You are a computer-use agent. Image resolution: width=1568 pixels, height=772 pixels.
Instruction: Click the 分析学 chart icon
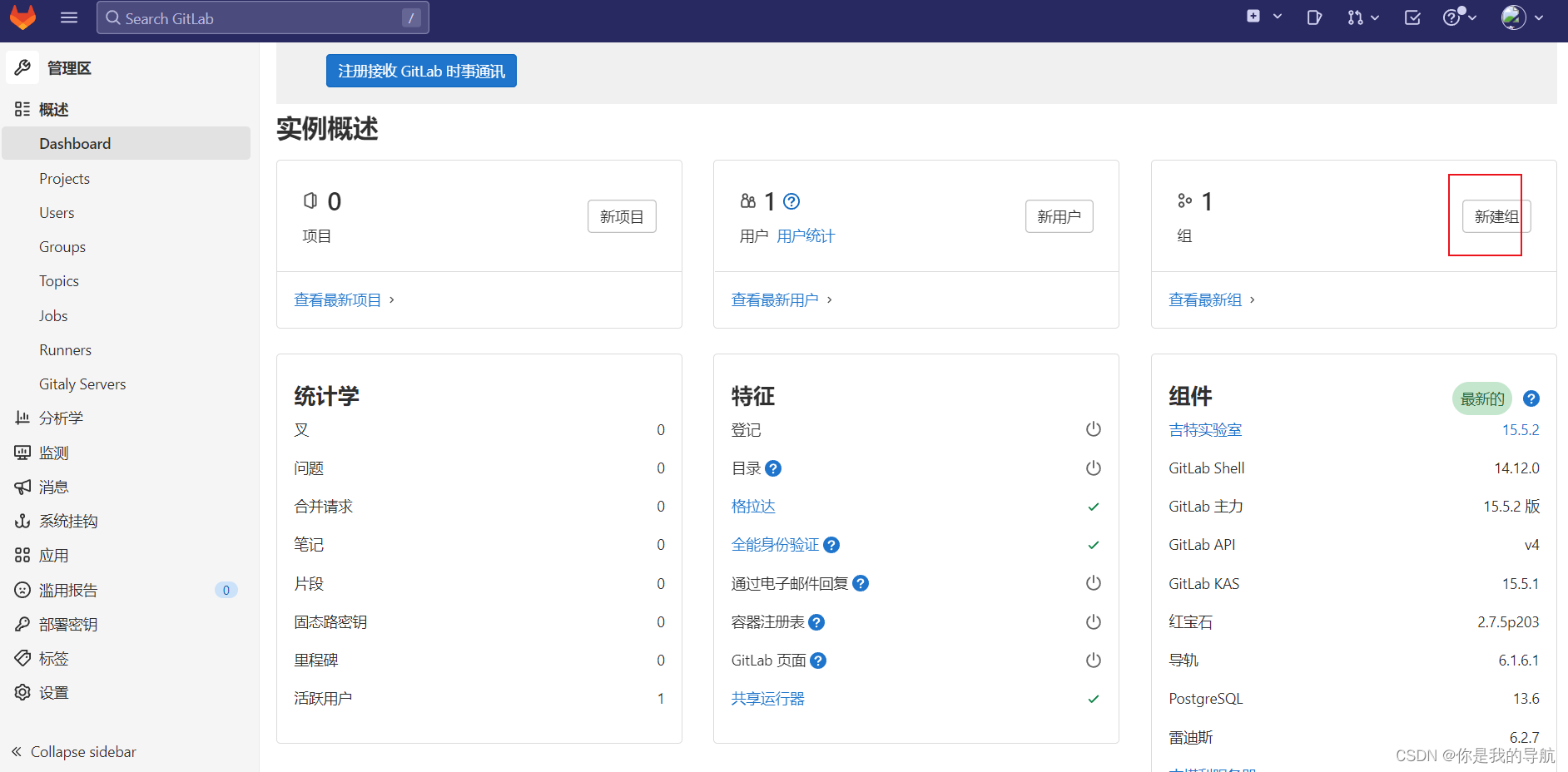tap(22, 418)
